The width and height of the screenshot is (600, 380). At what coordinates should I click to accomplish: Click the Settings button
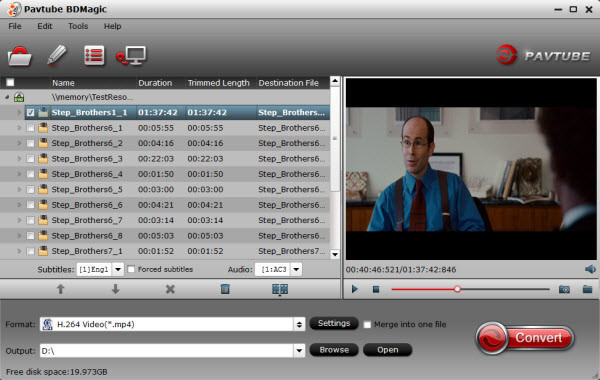click(x=334, y=323)
